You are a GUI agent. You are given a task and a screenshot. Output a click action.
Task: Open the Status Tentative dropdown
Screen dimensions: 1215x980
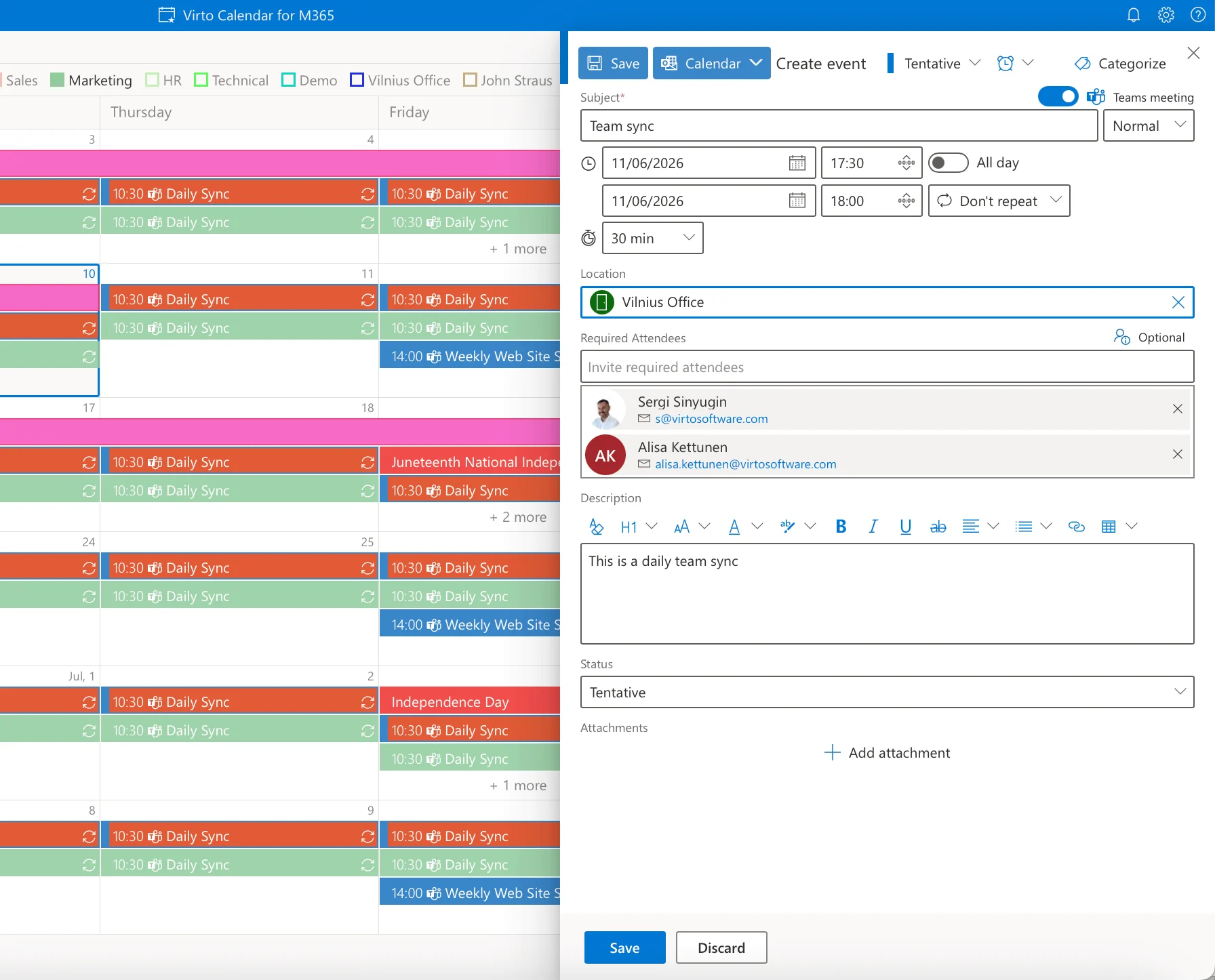(887, 692)
